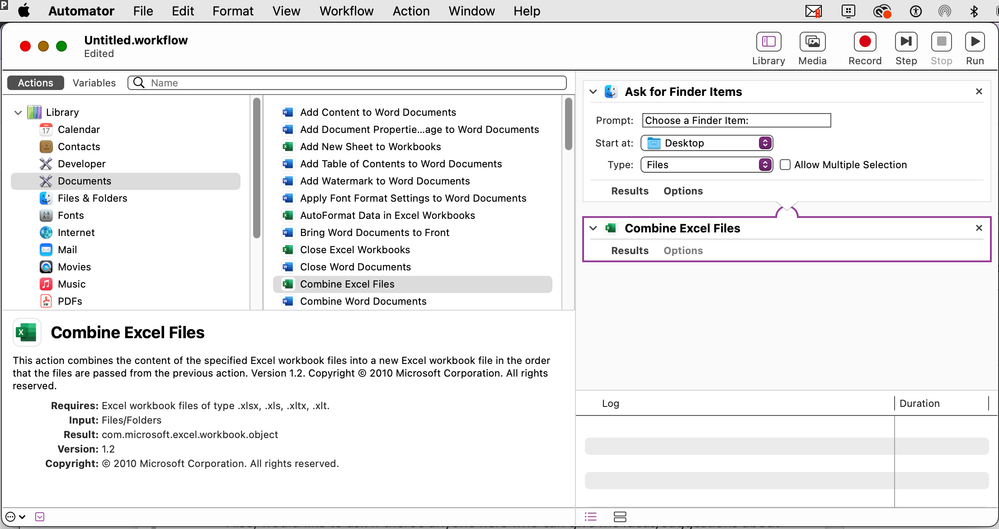999x529 pixels.
Task: Click the Bluetooth menu bar icon
Action: 974,11
